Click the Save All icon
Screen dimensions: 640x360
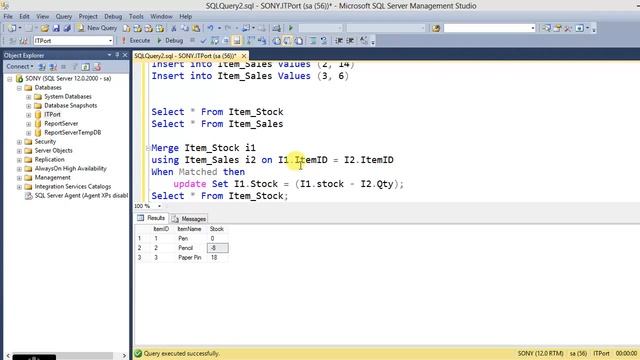(67, 28)
